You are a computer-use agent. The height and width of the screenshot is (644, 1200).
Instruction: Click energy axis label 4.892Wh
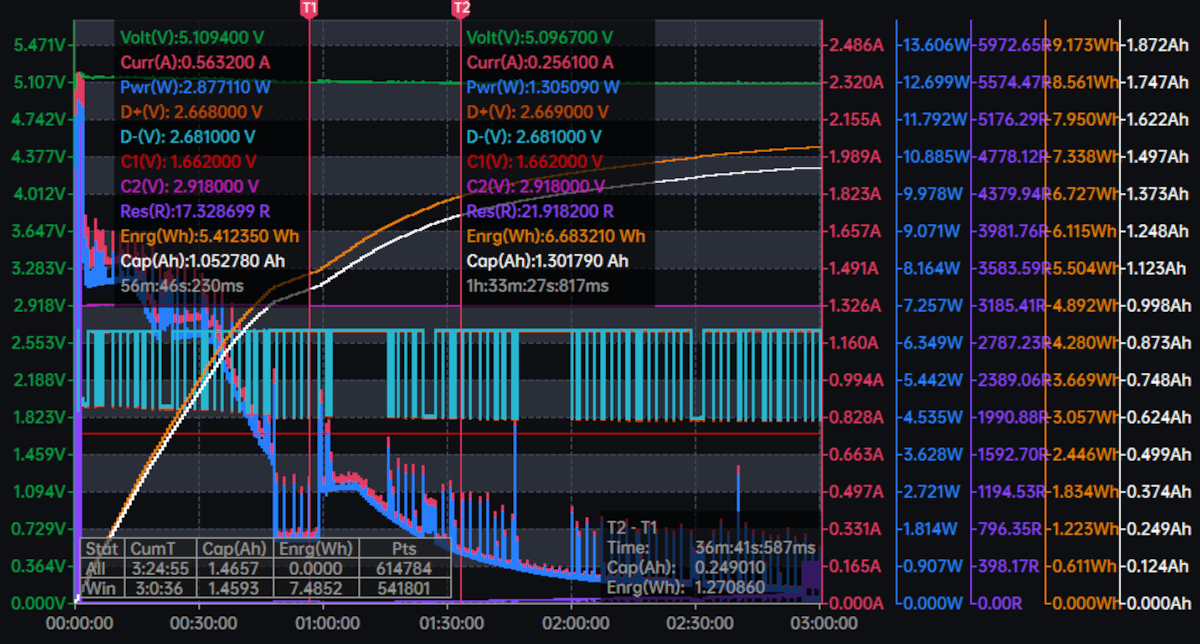pyautogui.click(x=1083, y=305)
